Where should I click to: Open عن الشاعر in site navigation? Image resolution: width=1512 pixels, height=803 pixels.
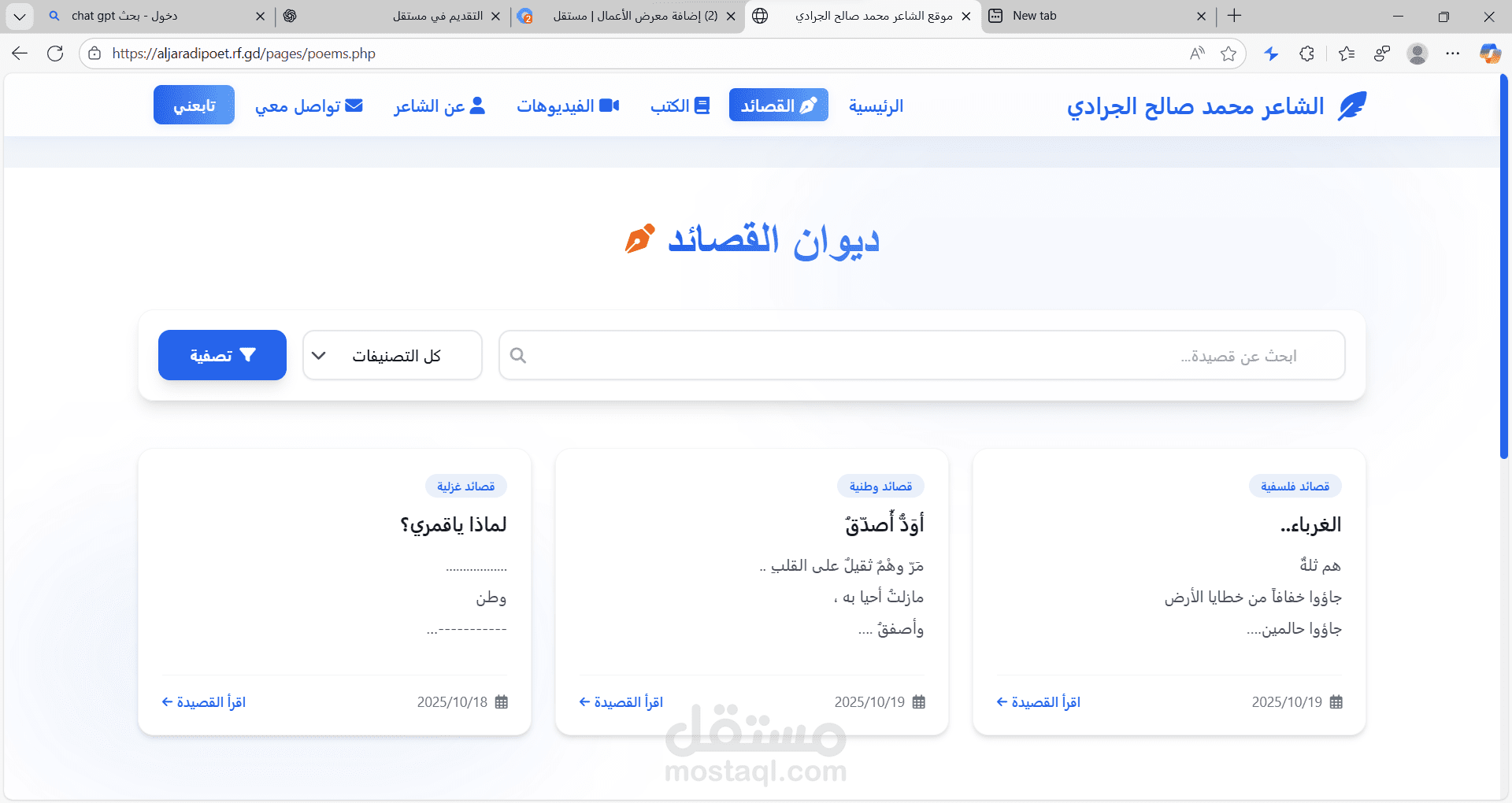pyautogui.click(x=439, y=105)
